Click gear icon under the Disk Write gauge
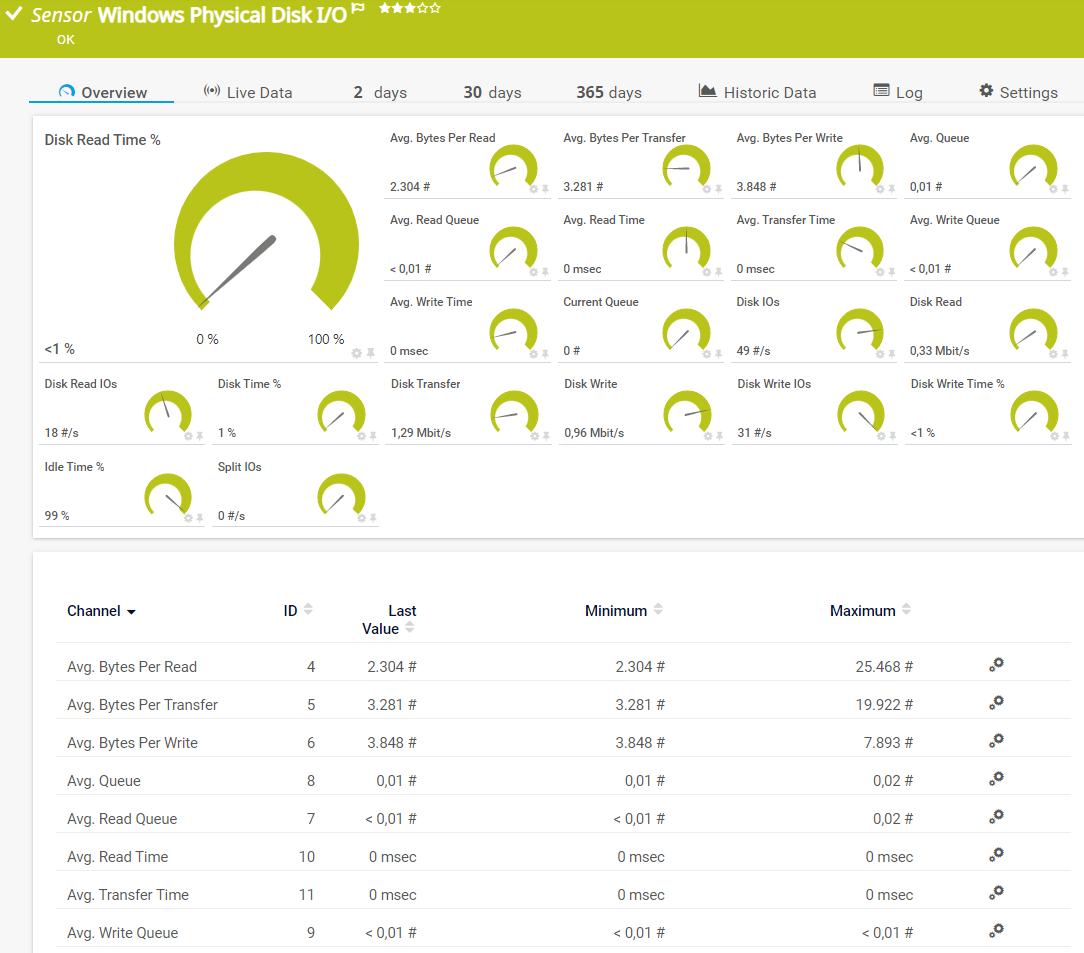 click(x=706, y=435)
